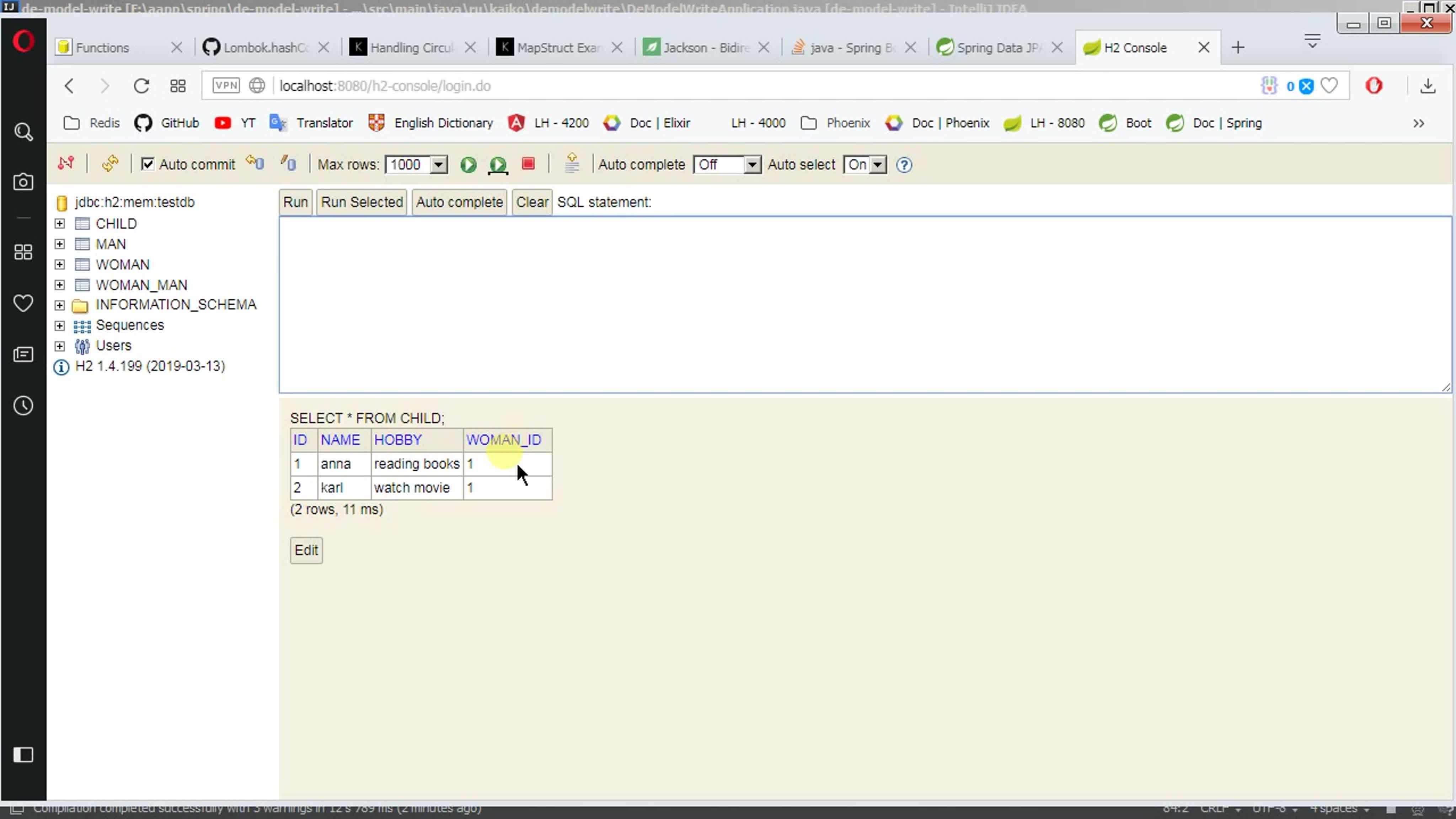Image resolution: width=1456 pixels, height=819 pixels.
Task: Click the green Run statement icon
Action: click(468, 165)
